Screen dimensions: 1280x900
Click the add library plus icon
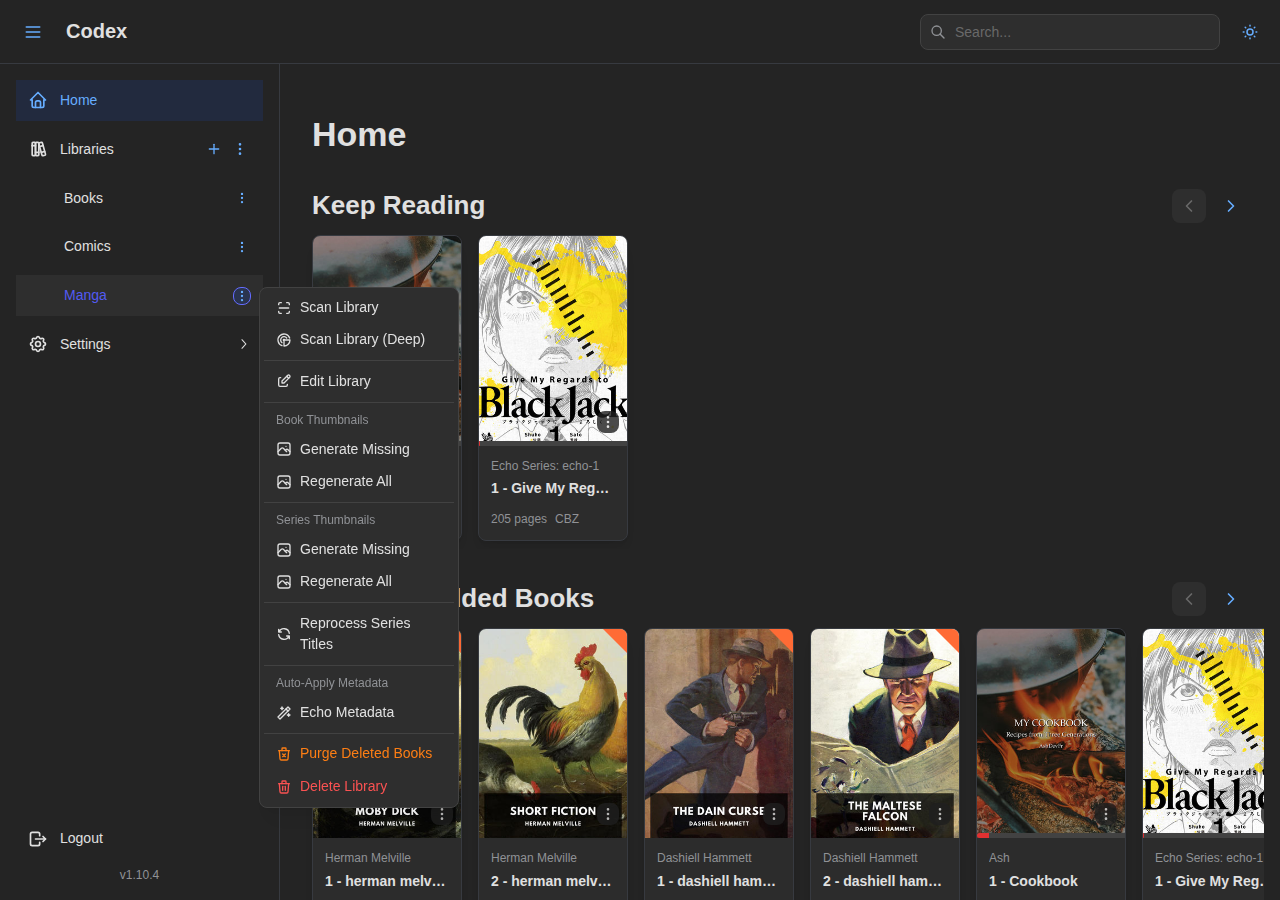(x=213, y=149)
